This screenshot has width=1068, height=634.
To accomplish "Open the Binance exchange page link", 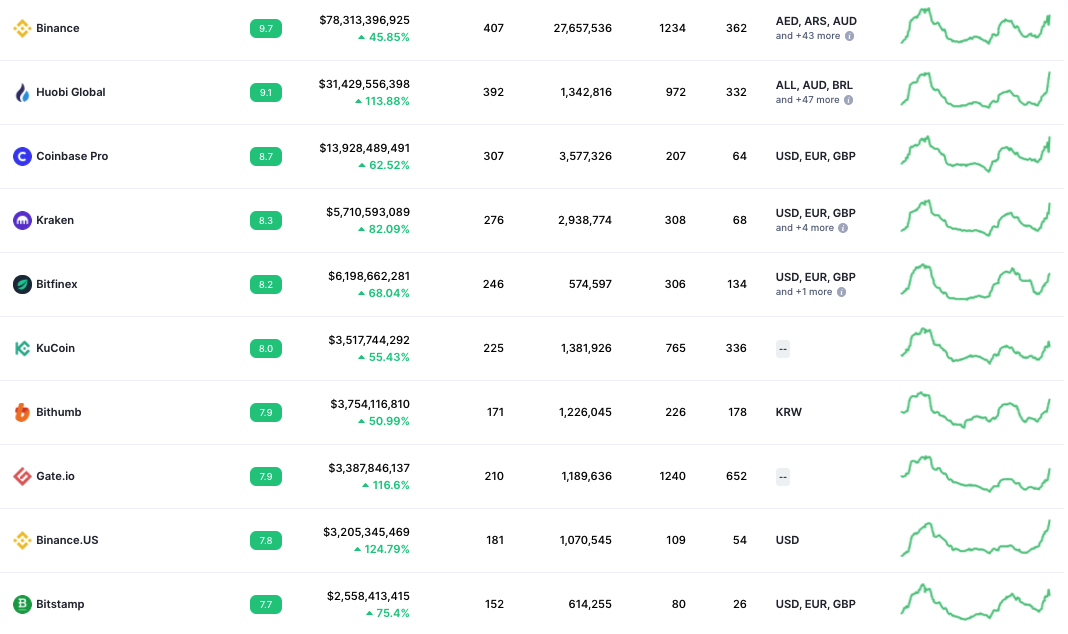I will tap(58, 28).
